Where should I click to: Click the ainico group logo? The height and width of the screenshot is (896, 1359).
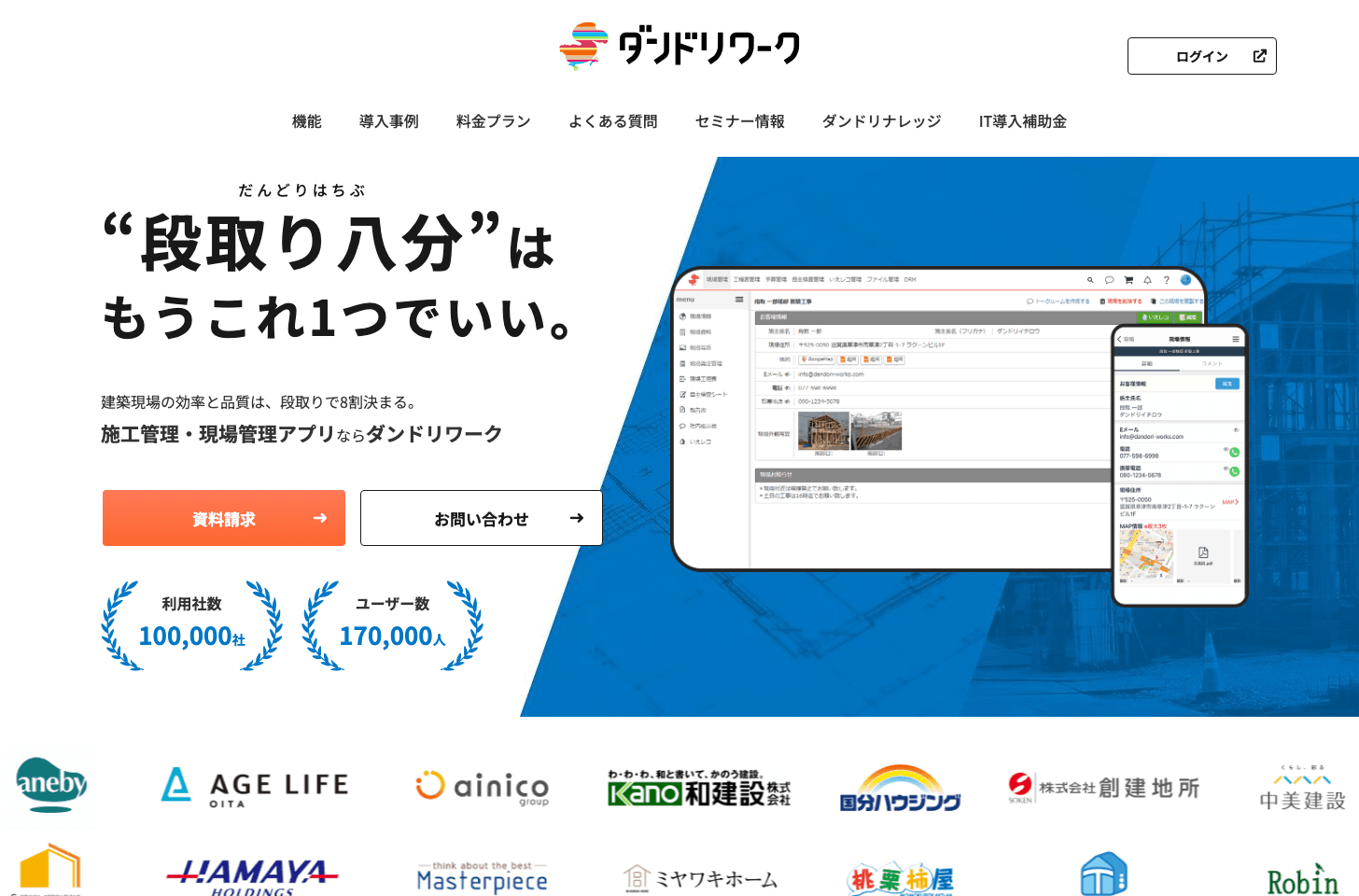pos(483,787)
